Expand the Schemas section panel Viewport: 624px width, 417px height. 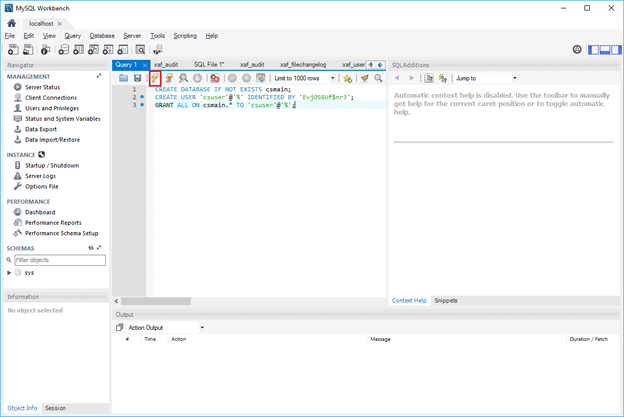pos(99,247)
